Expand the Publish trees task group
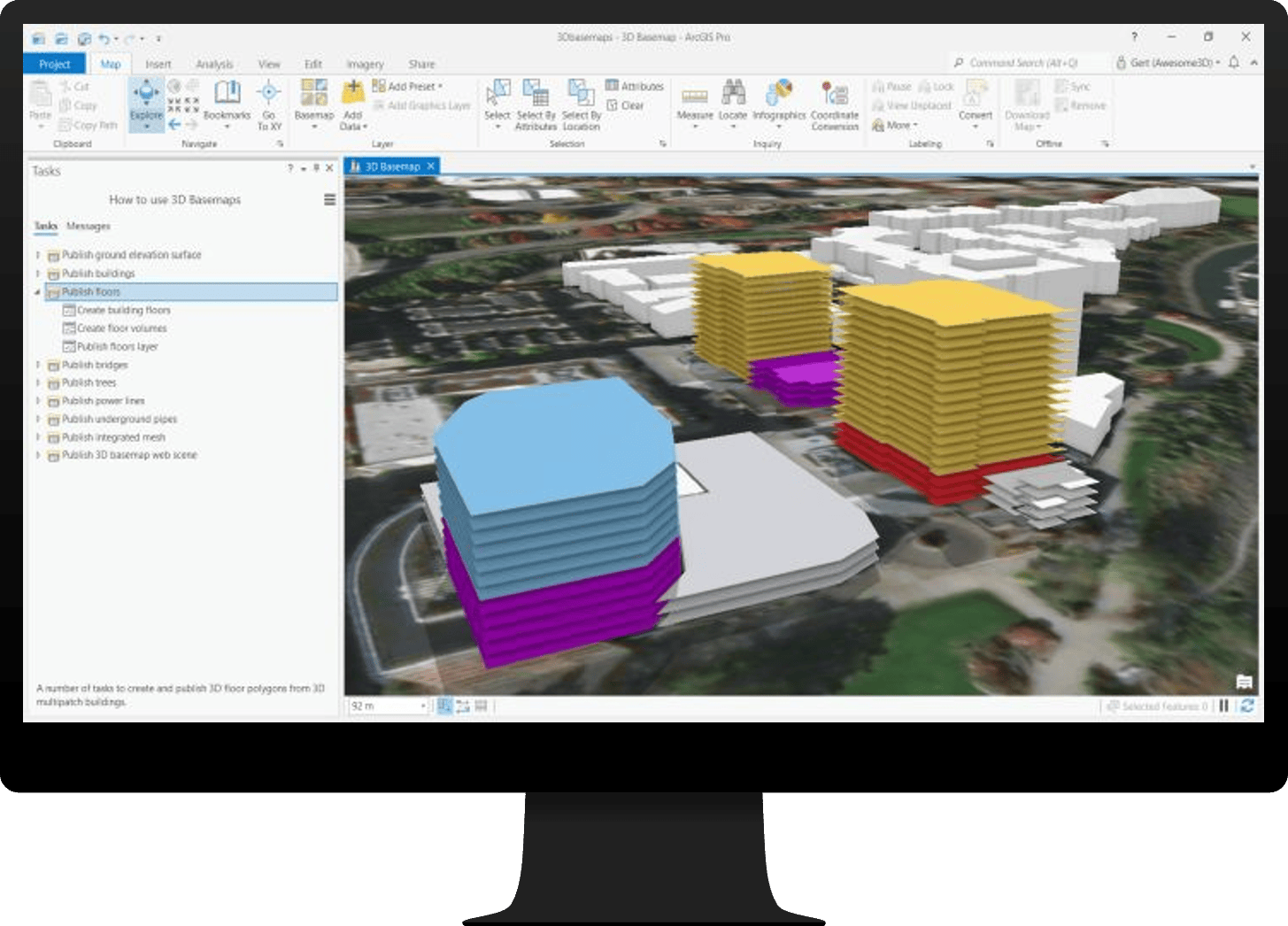Viewport: 1288px width, 926px height. click(x=38, y=383)
